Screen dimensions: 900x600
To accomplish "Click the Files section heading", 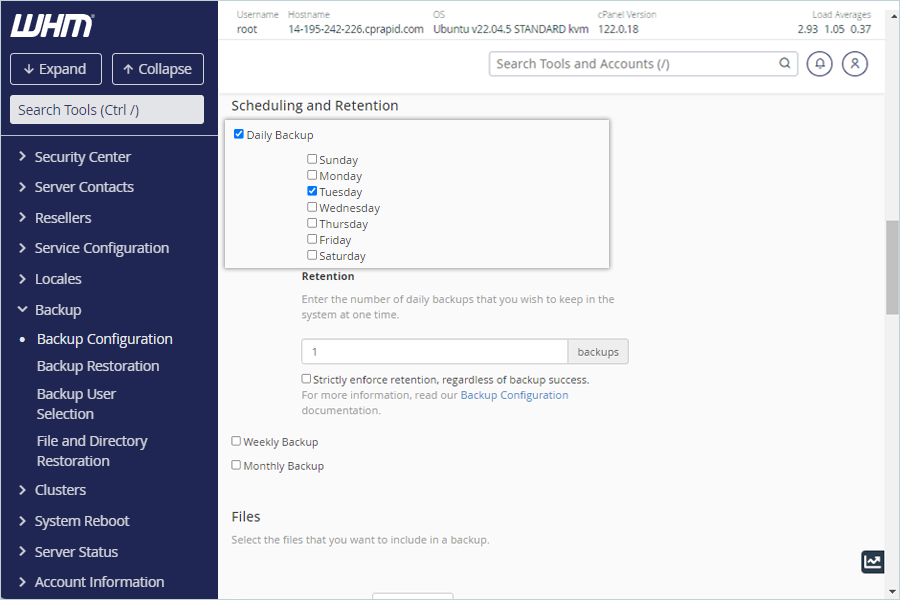I will point(246,517).
